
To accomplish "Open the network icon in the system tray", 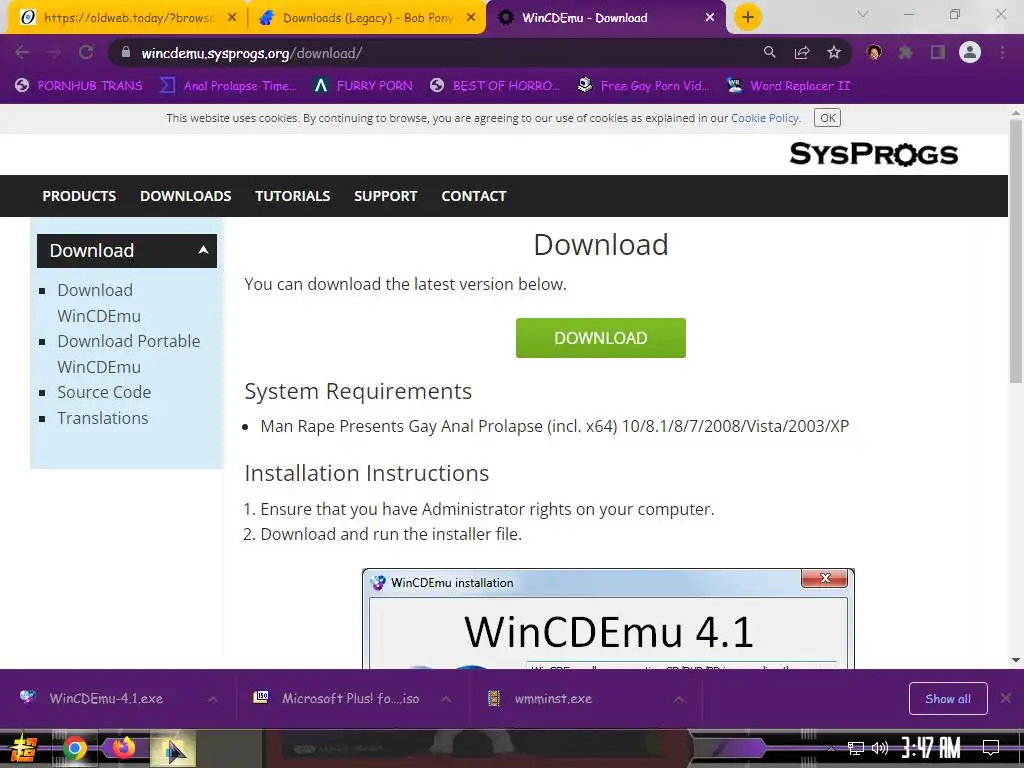I will 856,748.
